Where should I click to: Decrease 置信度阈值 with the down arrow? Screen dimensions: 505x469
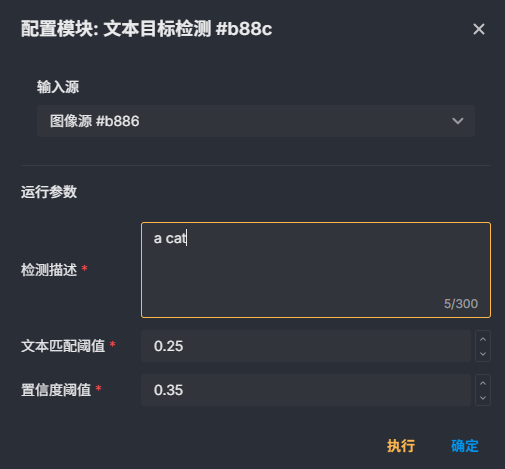click(x=483, y=398)
